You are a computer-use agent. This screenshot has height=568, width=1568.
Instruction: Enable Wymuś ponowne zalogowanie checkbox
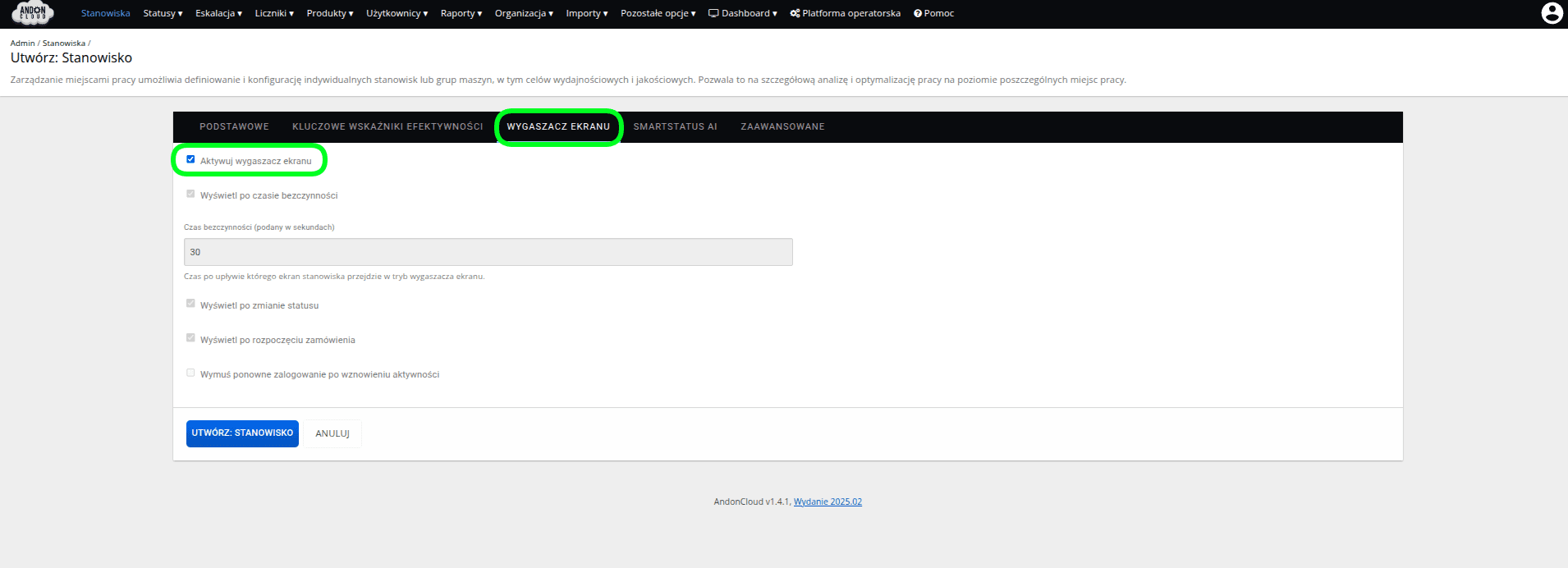tap(190, 373)
